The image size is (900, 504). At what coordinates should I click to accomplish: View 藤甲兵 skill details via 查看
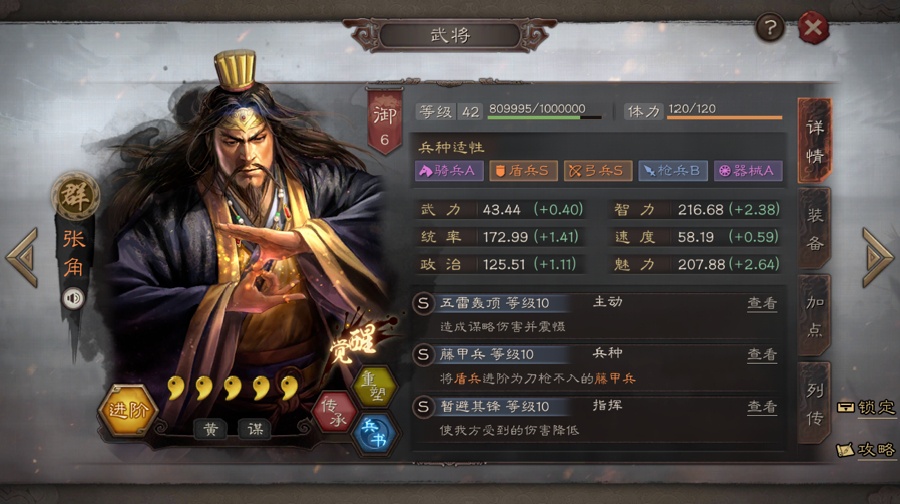click(762, 355)
